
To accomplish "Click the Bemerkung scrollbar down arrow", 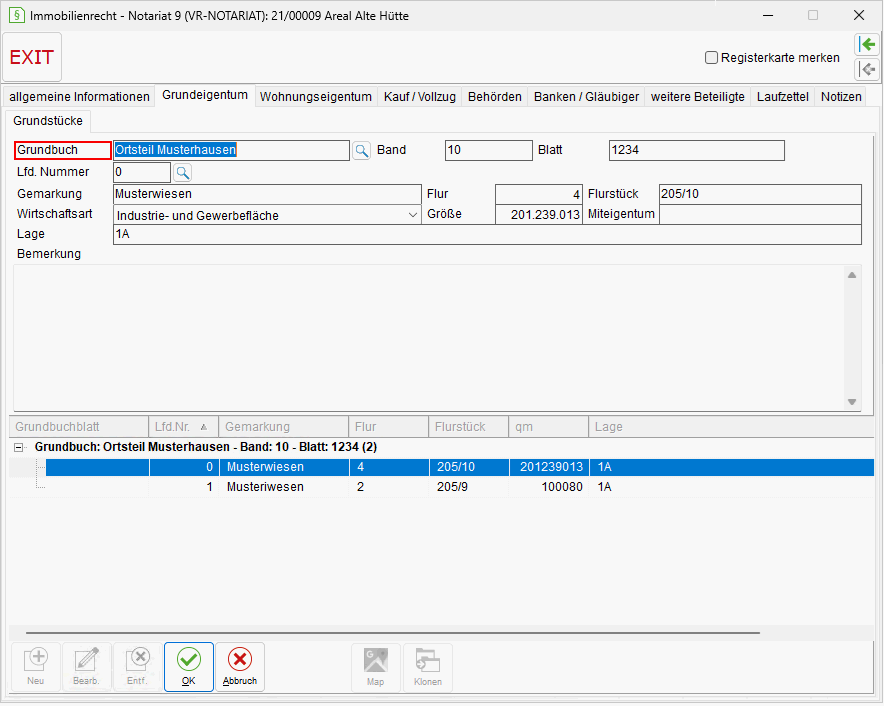I will 852,402.
